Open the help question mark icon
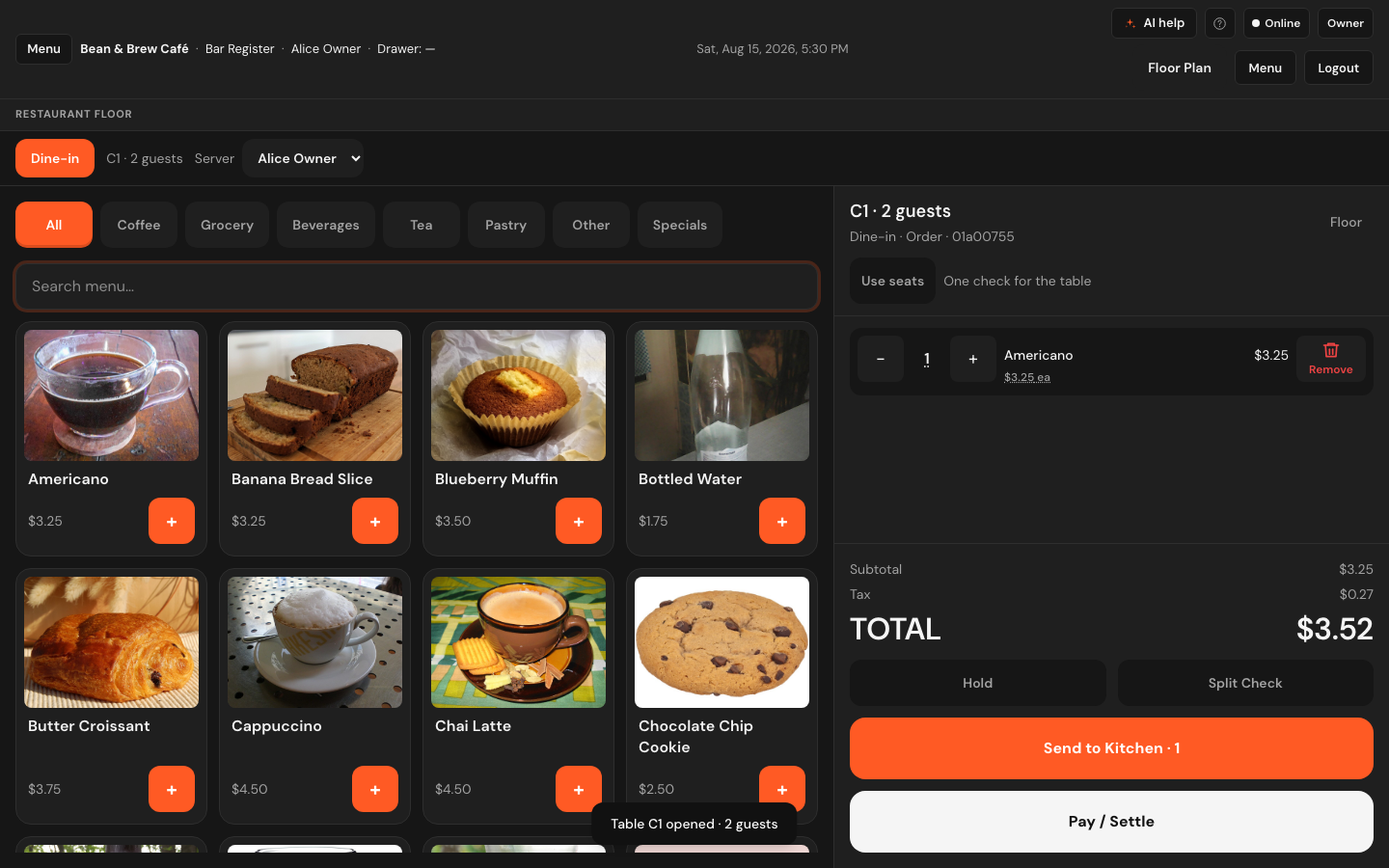Screen dimensions: 1389x868 point(1220,23)
